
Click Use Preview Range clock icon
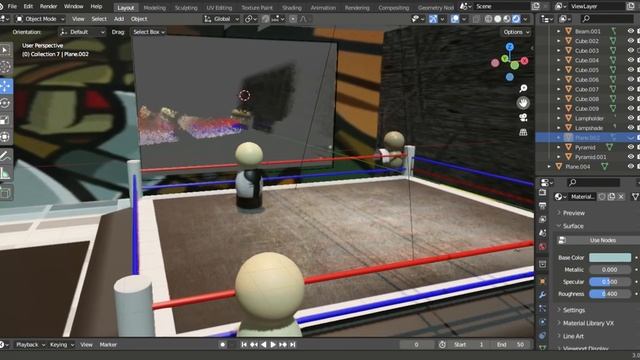coord(442,345)
